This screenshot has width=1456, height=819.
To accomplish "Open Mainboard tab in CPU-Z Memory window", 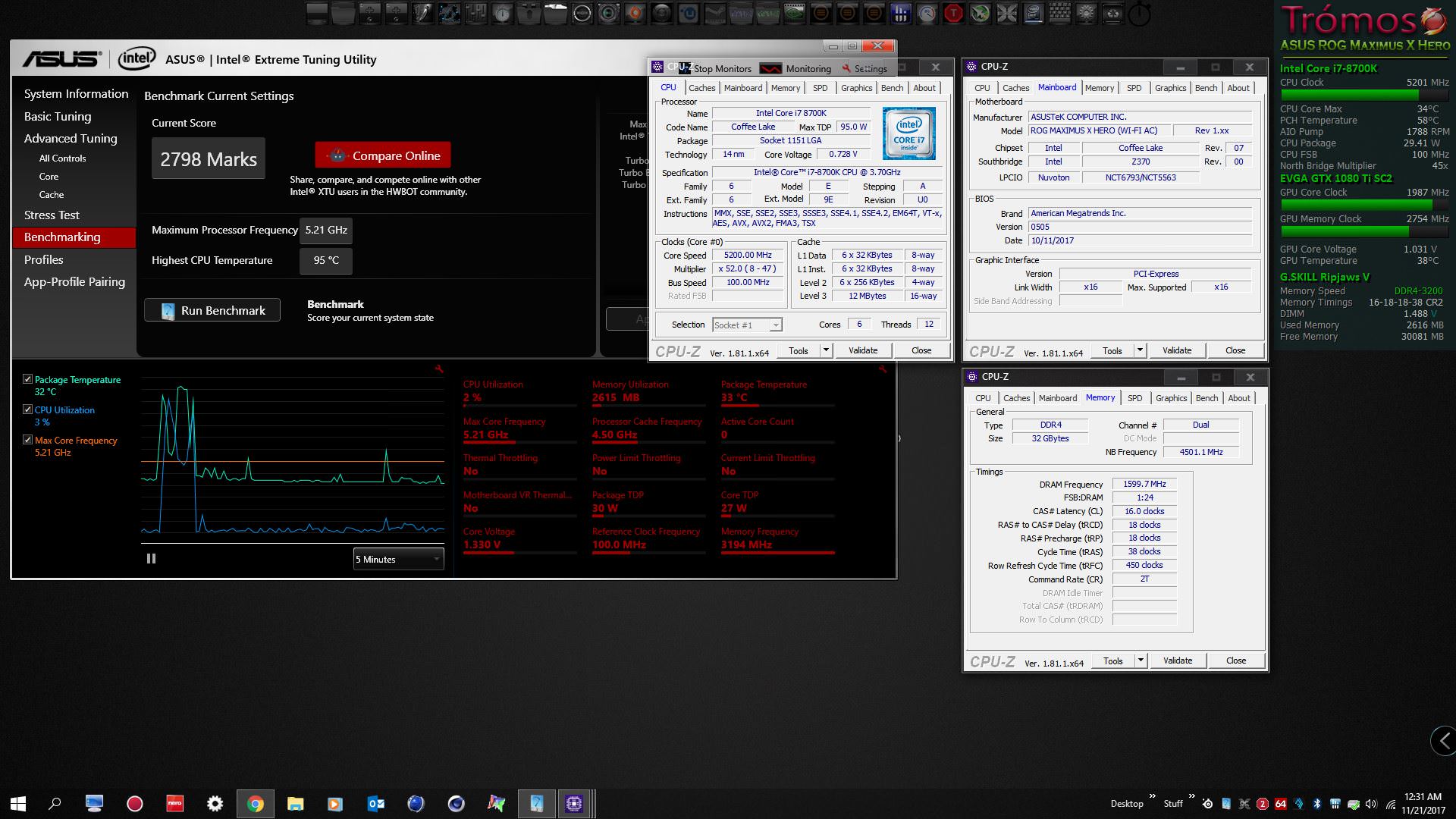I will pos(1058,398).
